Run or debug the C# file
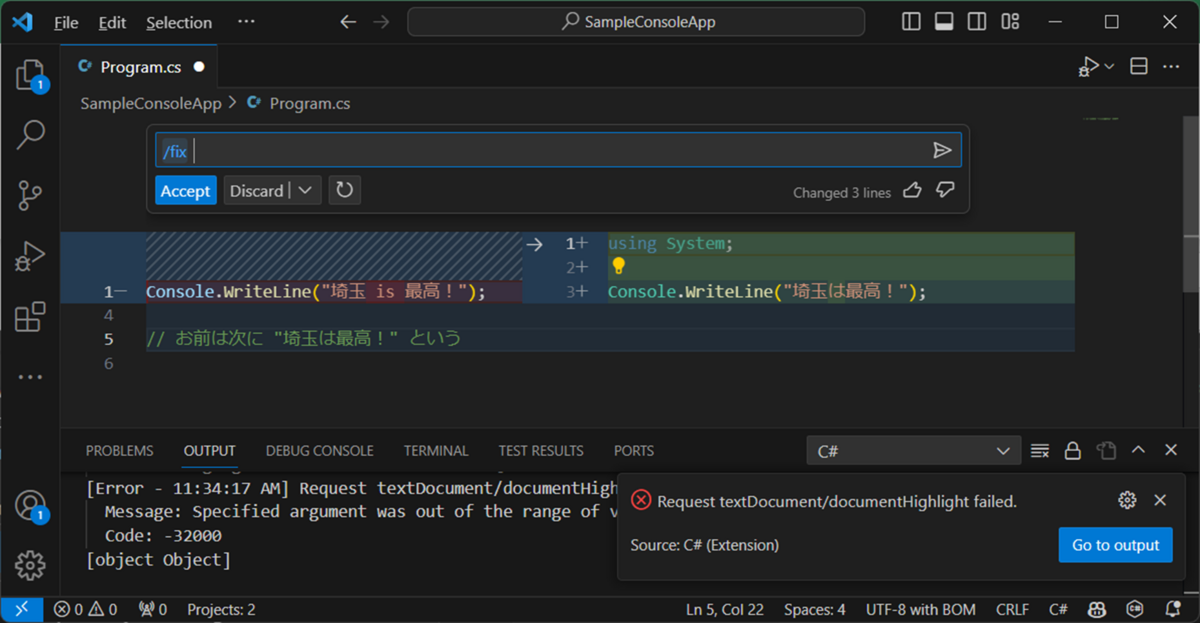This screenshot has height=623, width=1200. tap(1088, 67)
